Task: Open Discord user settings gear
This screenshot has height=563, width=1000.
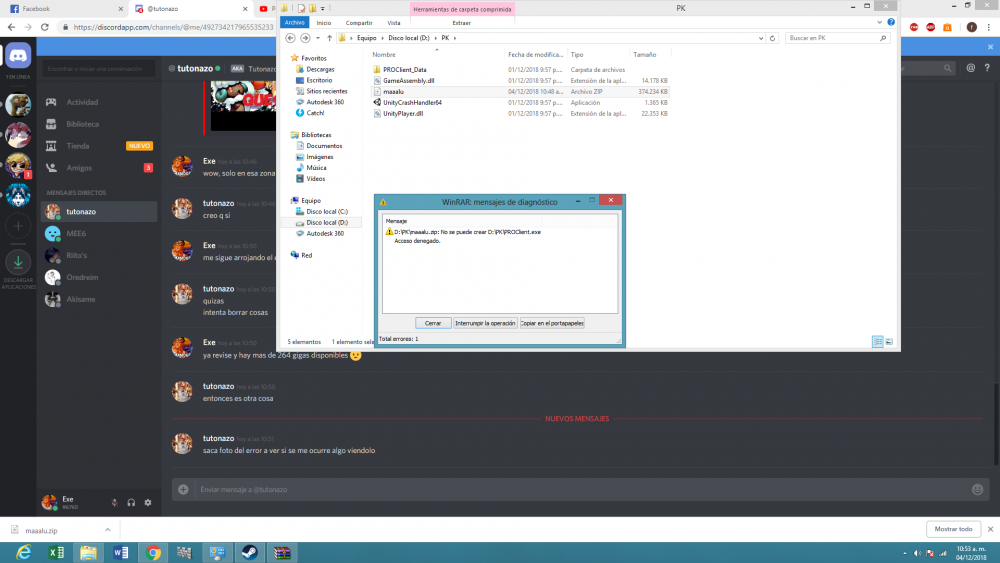Action: (148, 502)
